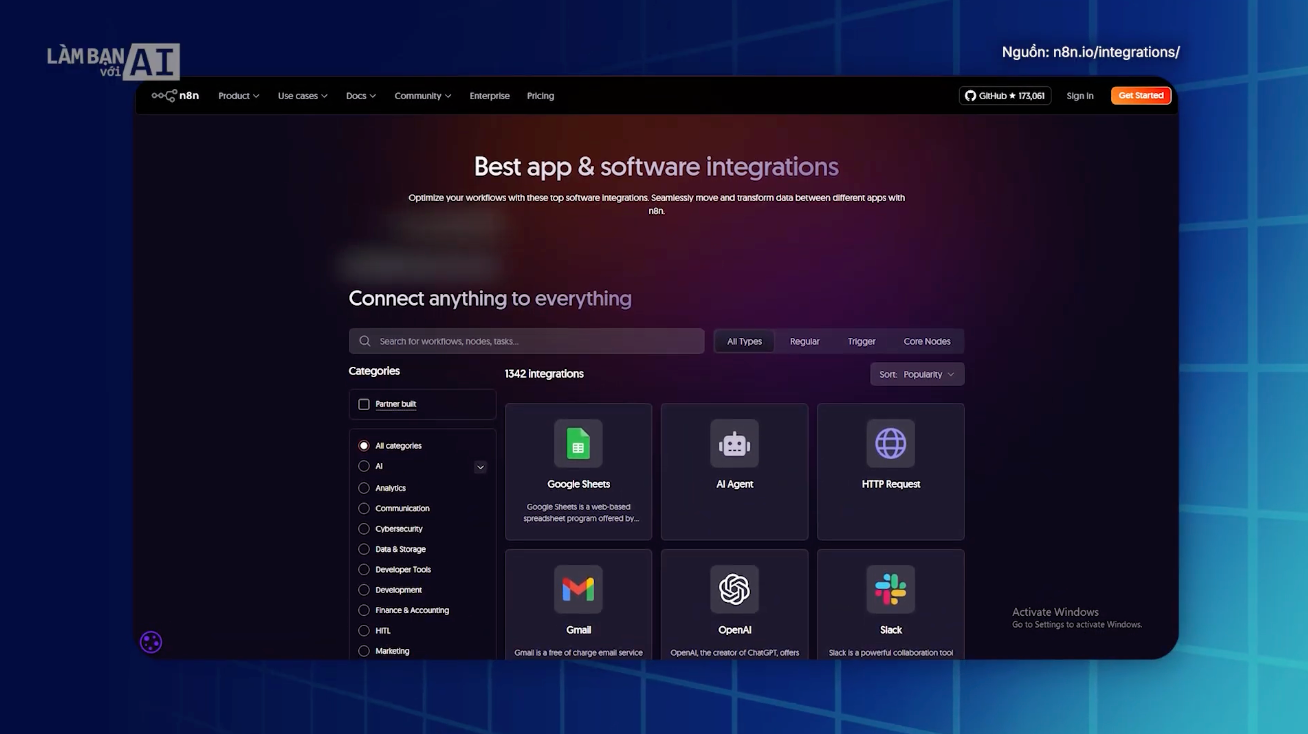This screenshot has height=734, width=1308.
Task: Click the 1342 integrations count text
Action: [544, 374]
